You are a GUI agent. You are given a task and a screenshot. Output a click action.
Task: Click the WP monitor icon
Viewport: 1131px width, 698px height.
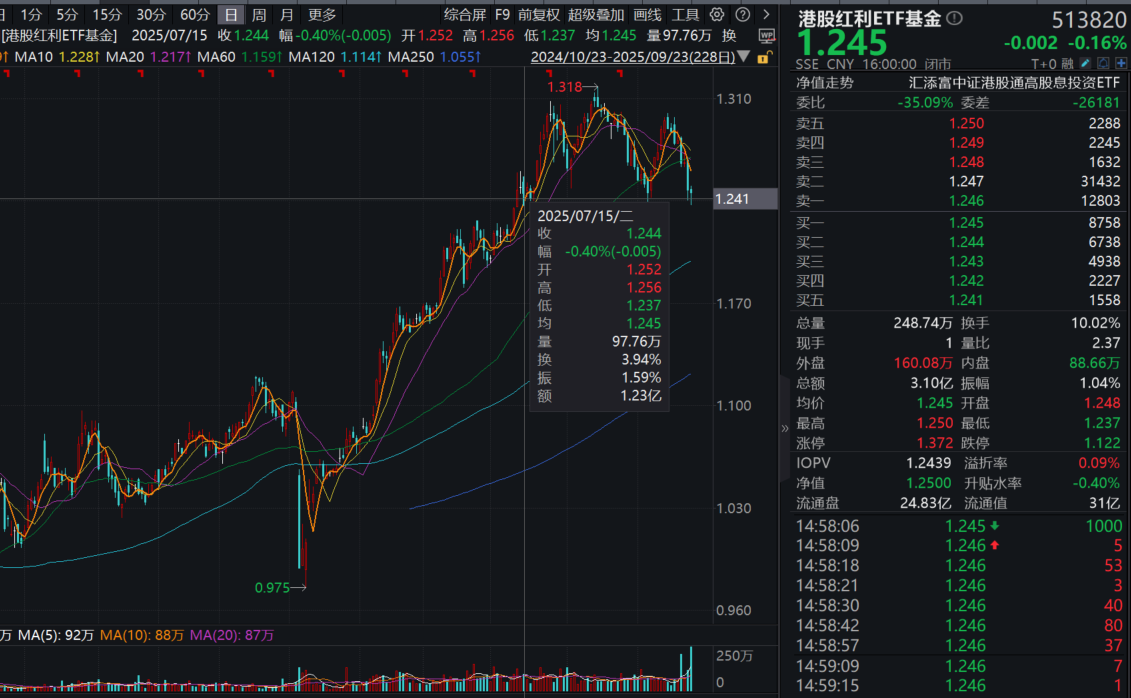766,35
